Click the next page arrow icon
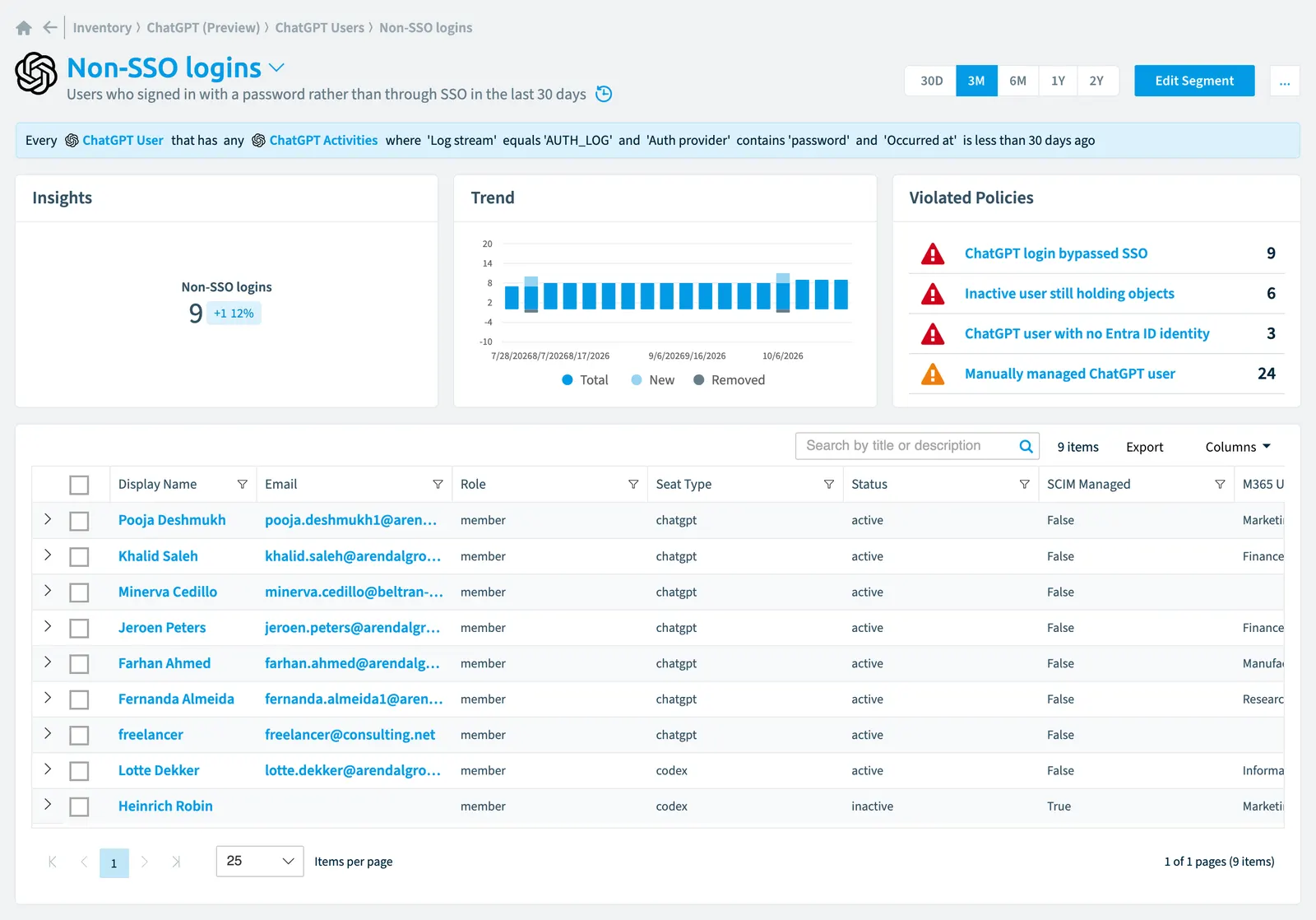The width and height of the screenshot is (1316, 920). tap(145, 862)
